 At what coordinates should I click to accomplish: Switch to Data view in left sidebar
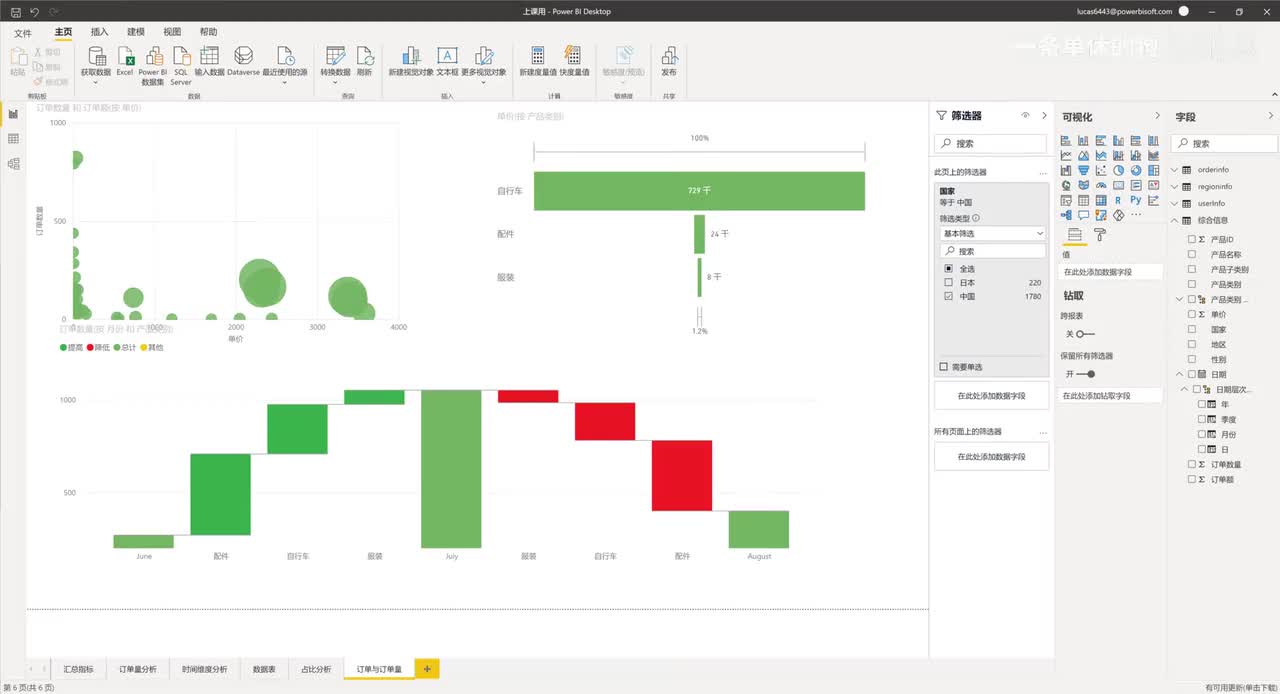click(x=13, y=139)
